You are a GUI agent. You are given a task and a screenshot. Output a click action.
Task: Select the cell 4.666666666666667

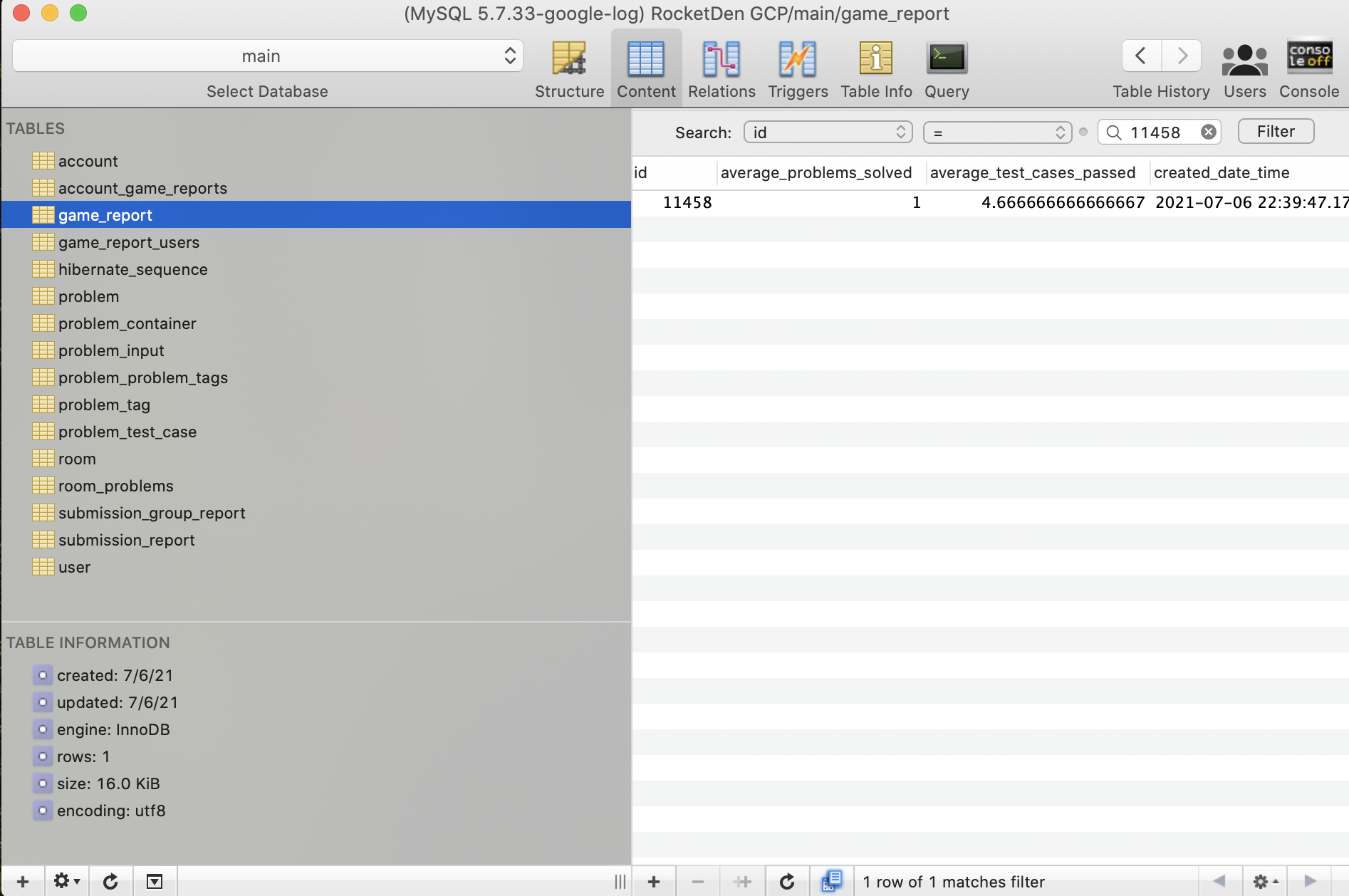click(1037, 202)
